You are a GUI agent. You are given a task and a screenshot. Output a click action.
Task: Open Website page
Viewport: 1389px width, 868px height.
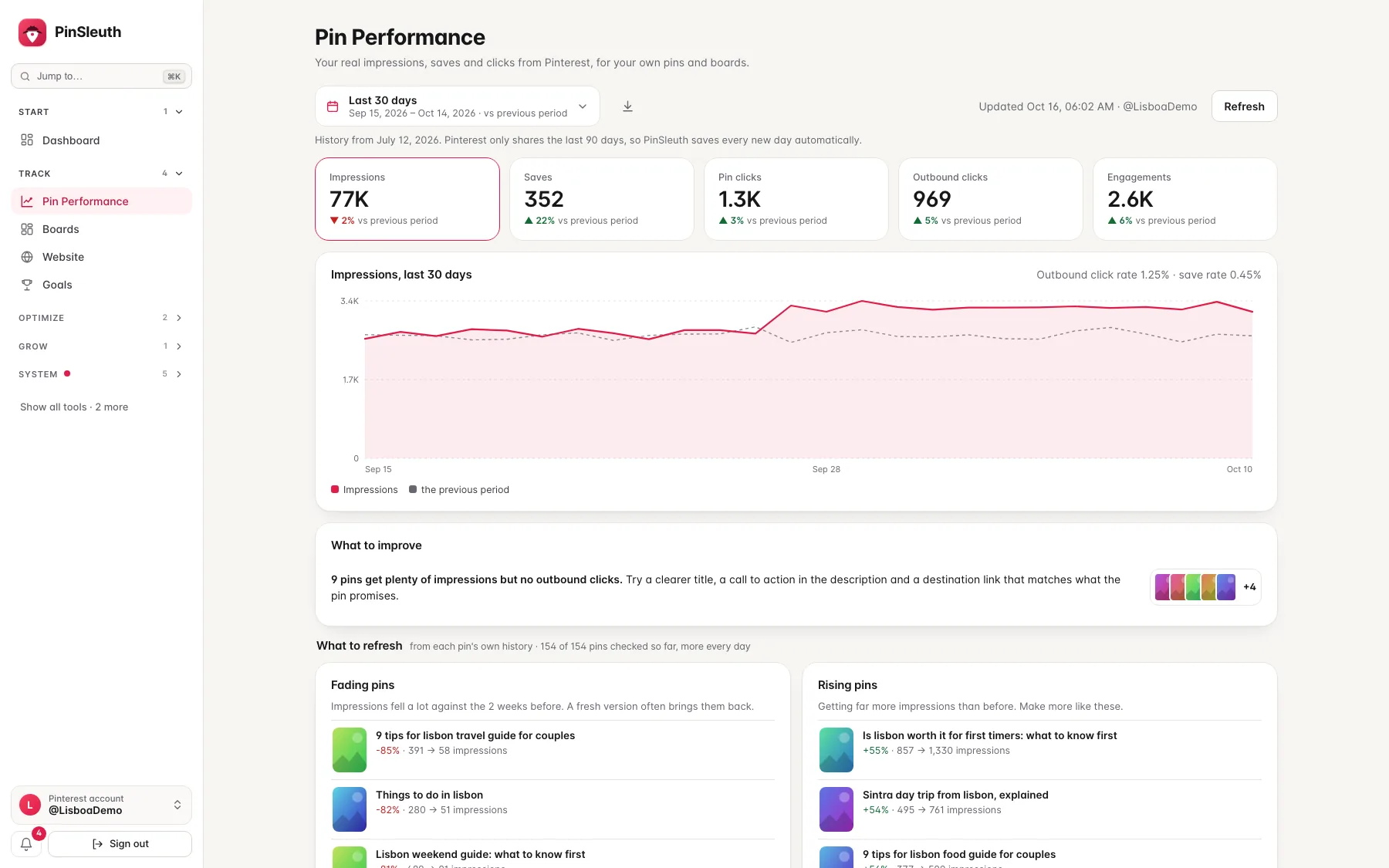coord(101,257)
